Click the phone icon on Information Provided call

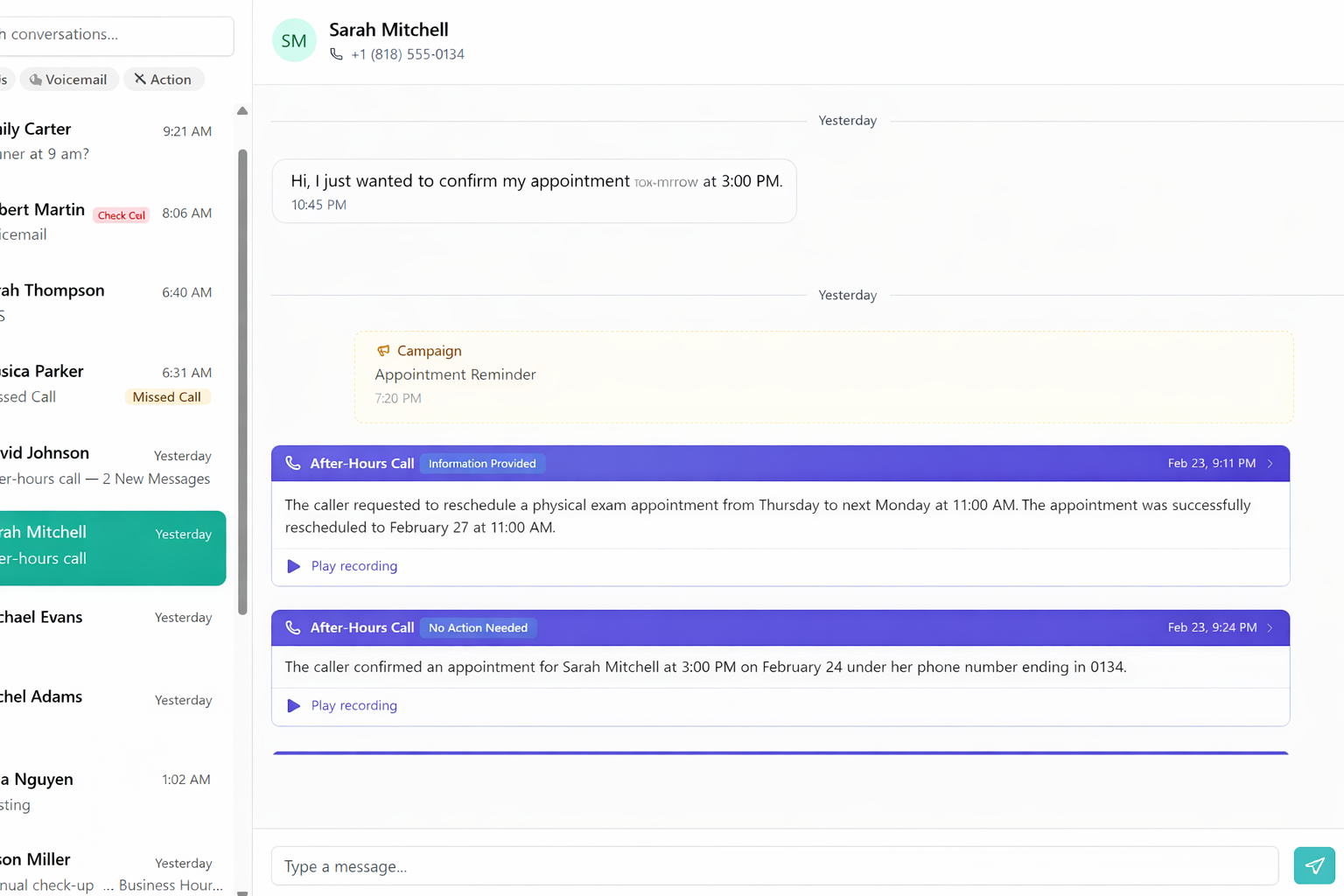293,463
